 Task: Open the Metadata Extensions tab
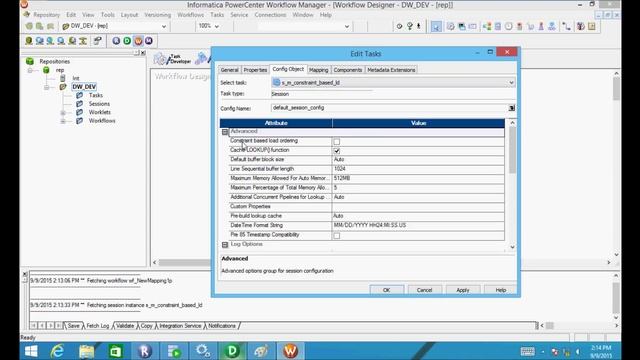point(391,70)
